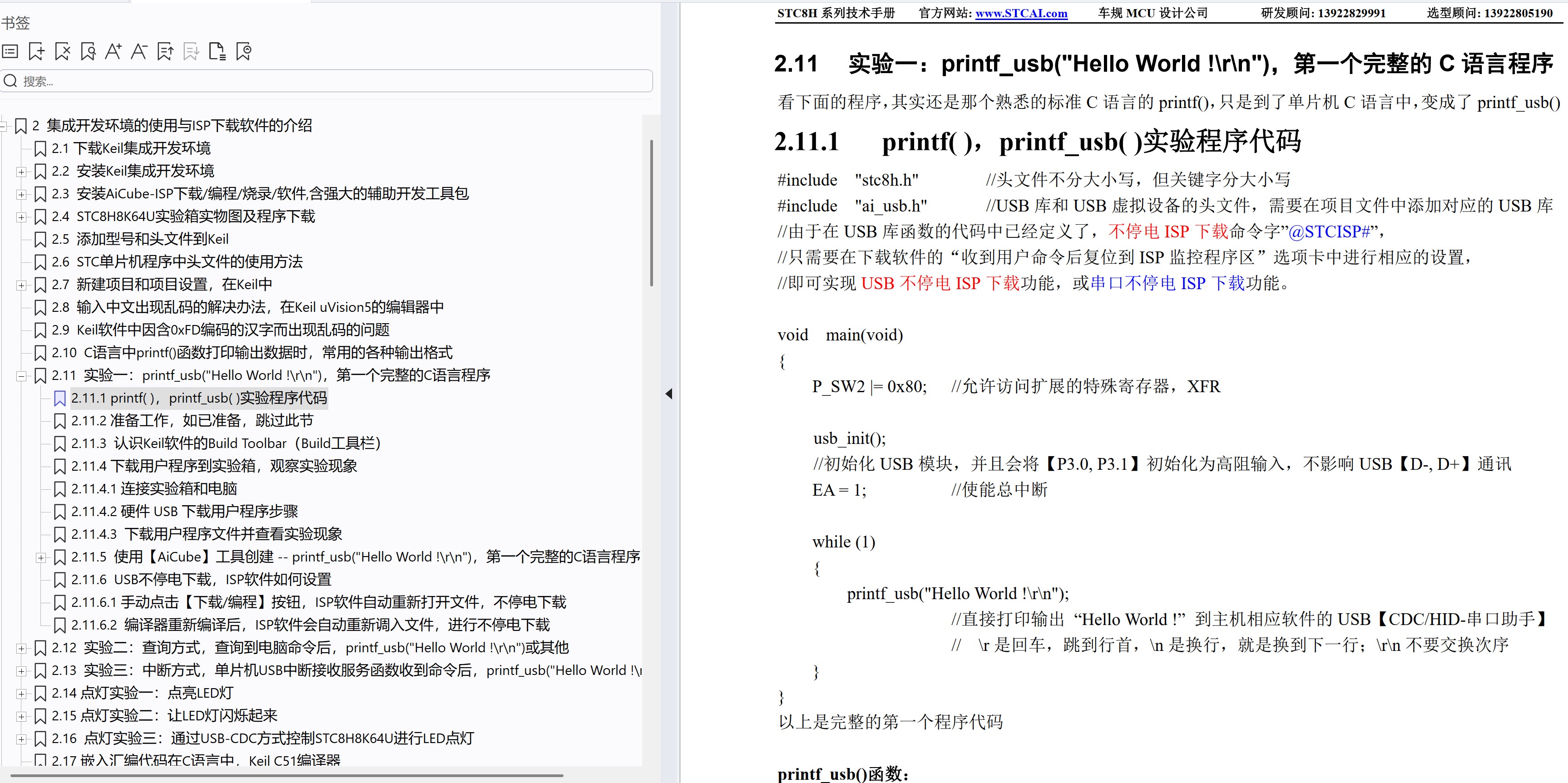
Task: Select the add bookmark icon
Action: 36,51
